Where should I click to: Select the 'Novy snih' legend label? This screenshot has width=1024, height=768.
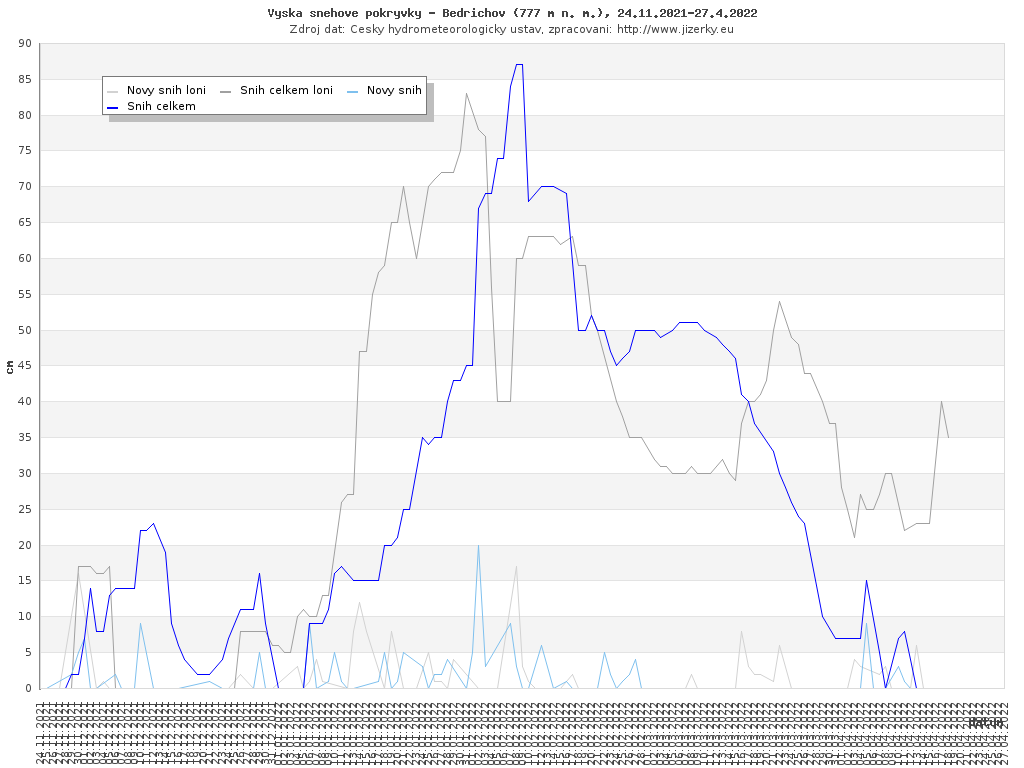(394, 91)
